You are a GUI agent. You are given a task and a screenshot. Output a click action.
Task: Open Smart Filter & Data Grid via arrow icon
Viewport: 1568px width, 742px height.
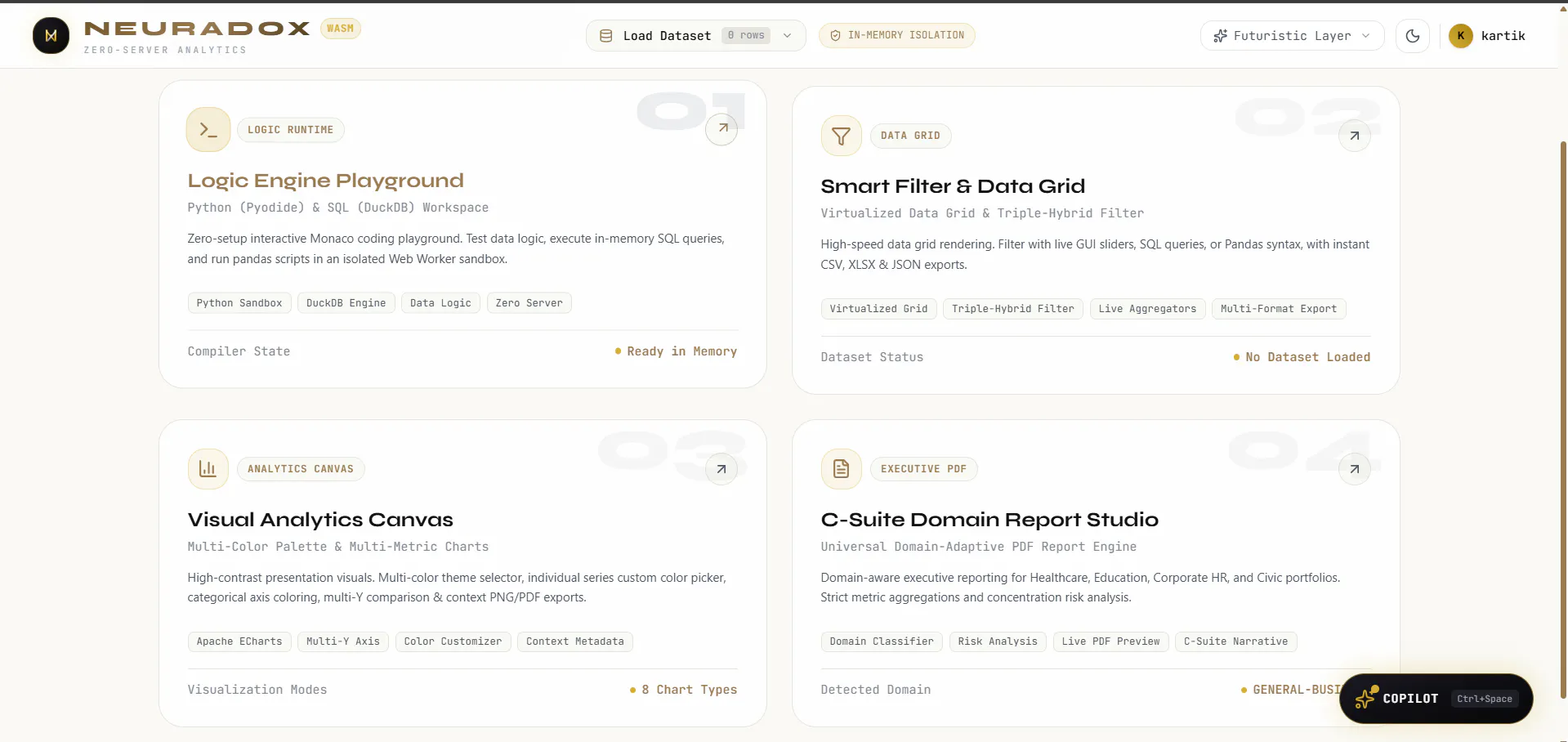pyautogui.click(x=1355, y=136)
